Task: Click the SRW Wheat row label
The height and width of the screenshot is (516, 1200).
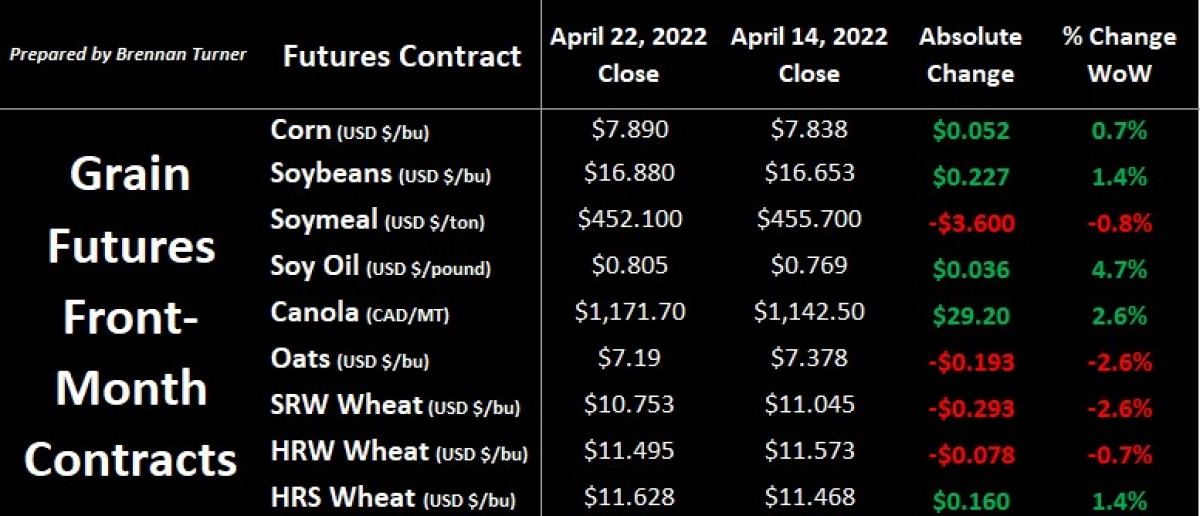Action: click(396, 405)
